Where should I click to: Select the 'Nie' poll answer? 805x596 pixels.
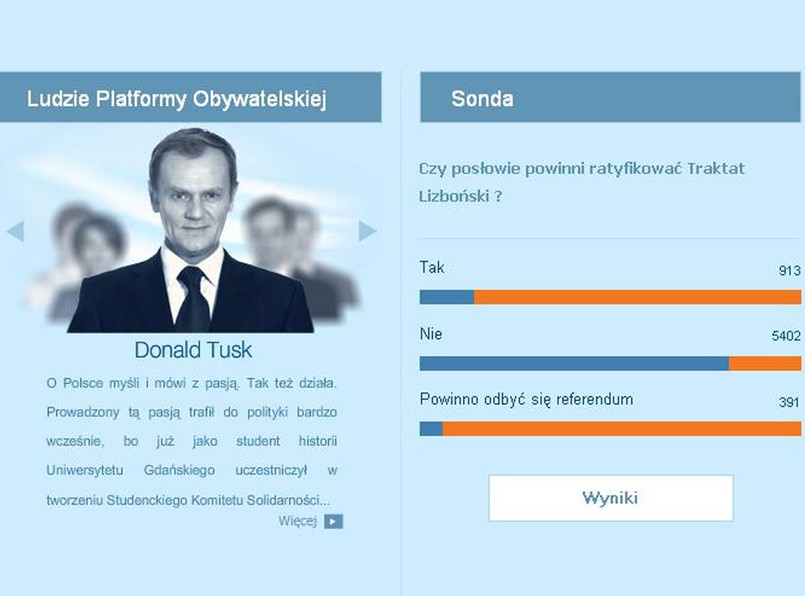(x=429, y=334)
